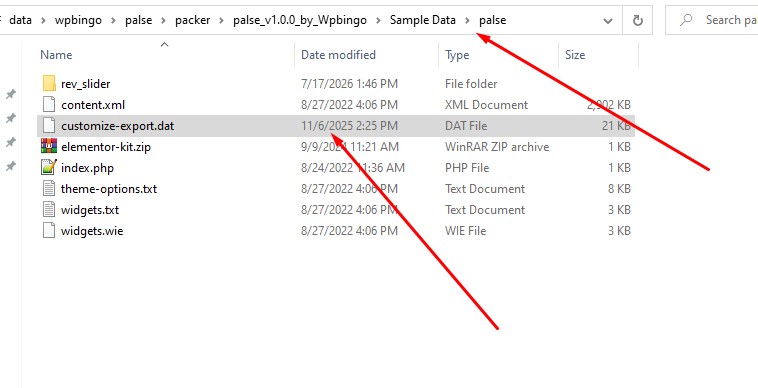Click the refresh button beside address bar
Screen dimensions: 758x388
tap(638, 20)
